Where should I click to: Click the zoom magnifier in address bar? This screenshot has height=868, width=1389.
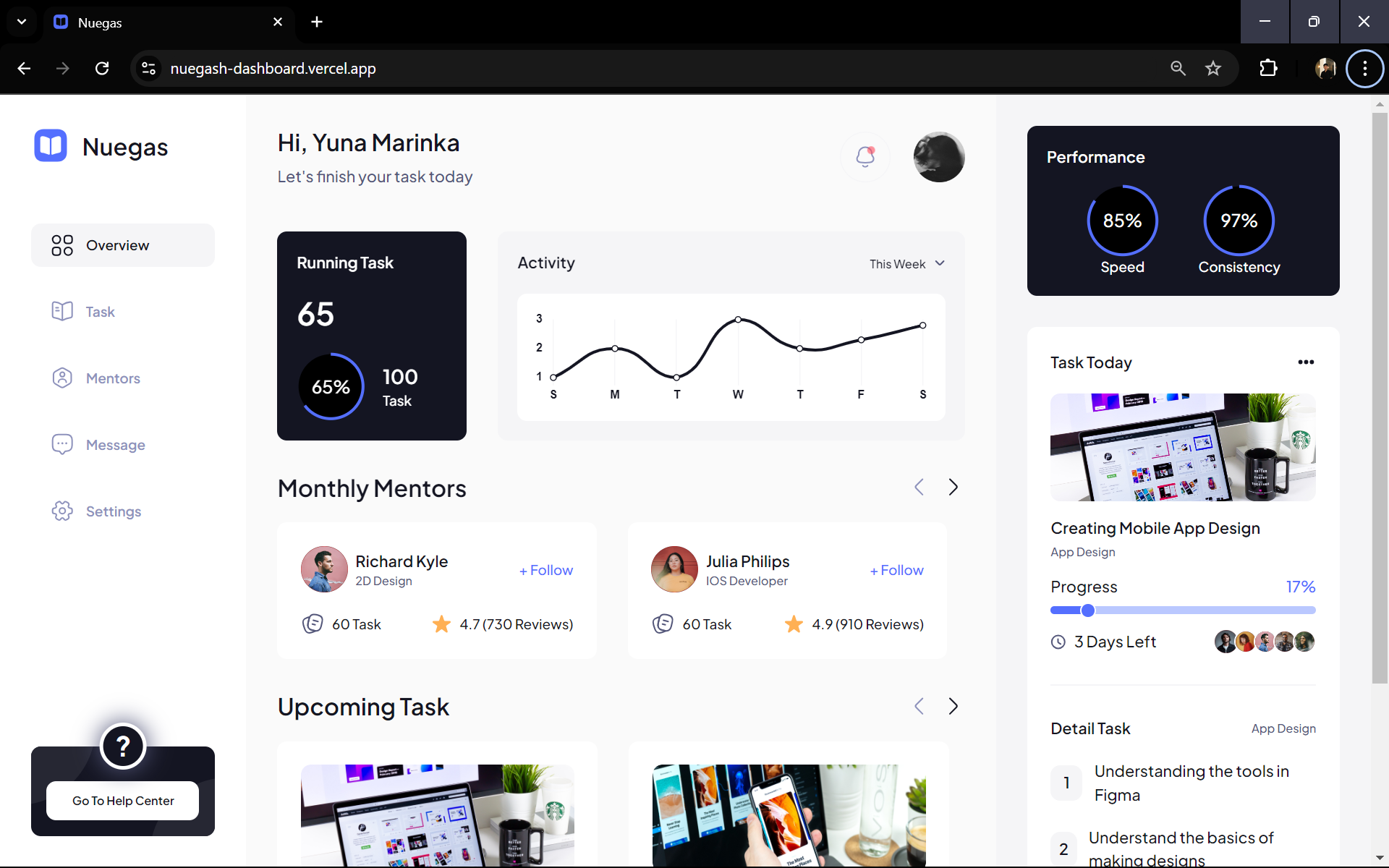[x=1178, y=68]
